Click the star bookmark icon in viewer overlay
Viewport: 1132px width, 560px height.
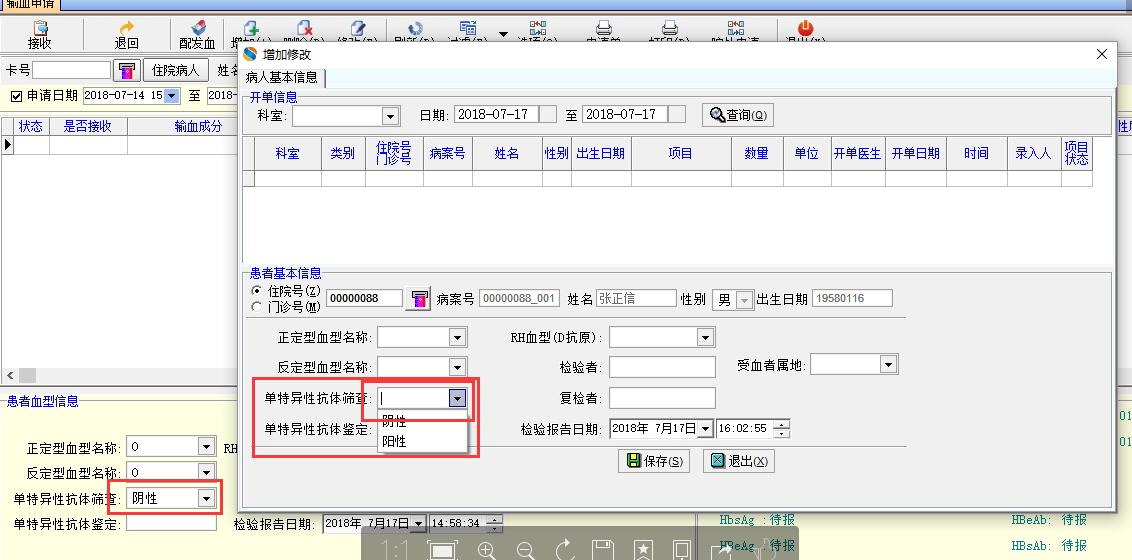[643, 551]
